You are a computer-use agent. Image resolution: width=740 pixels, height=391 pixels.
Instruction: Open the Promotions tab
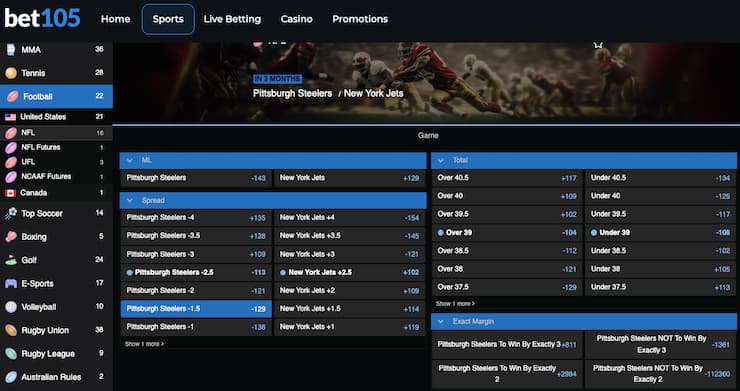(x=360, y=19)
